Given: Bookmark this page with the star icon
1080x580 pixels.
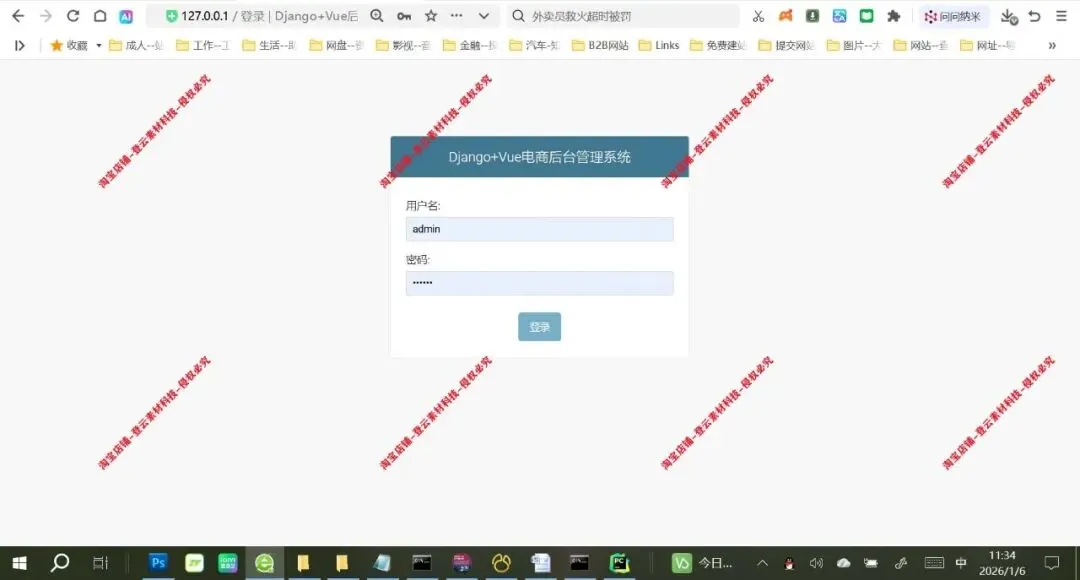Looking at the screenshot, I should click(x=431, y=16).
